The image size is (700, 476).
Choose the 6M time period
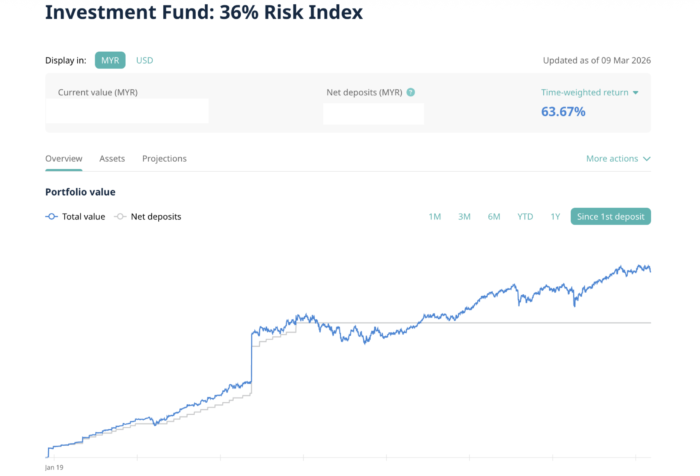click(494, 216)
